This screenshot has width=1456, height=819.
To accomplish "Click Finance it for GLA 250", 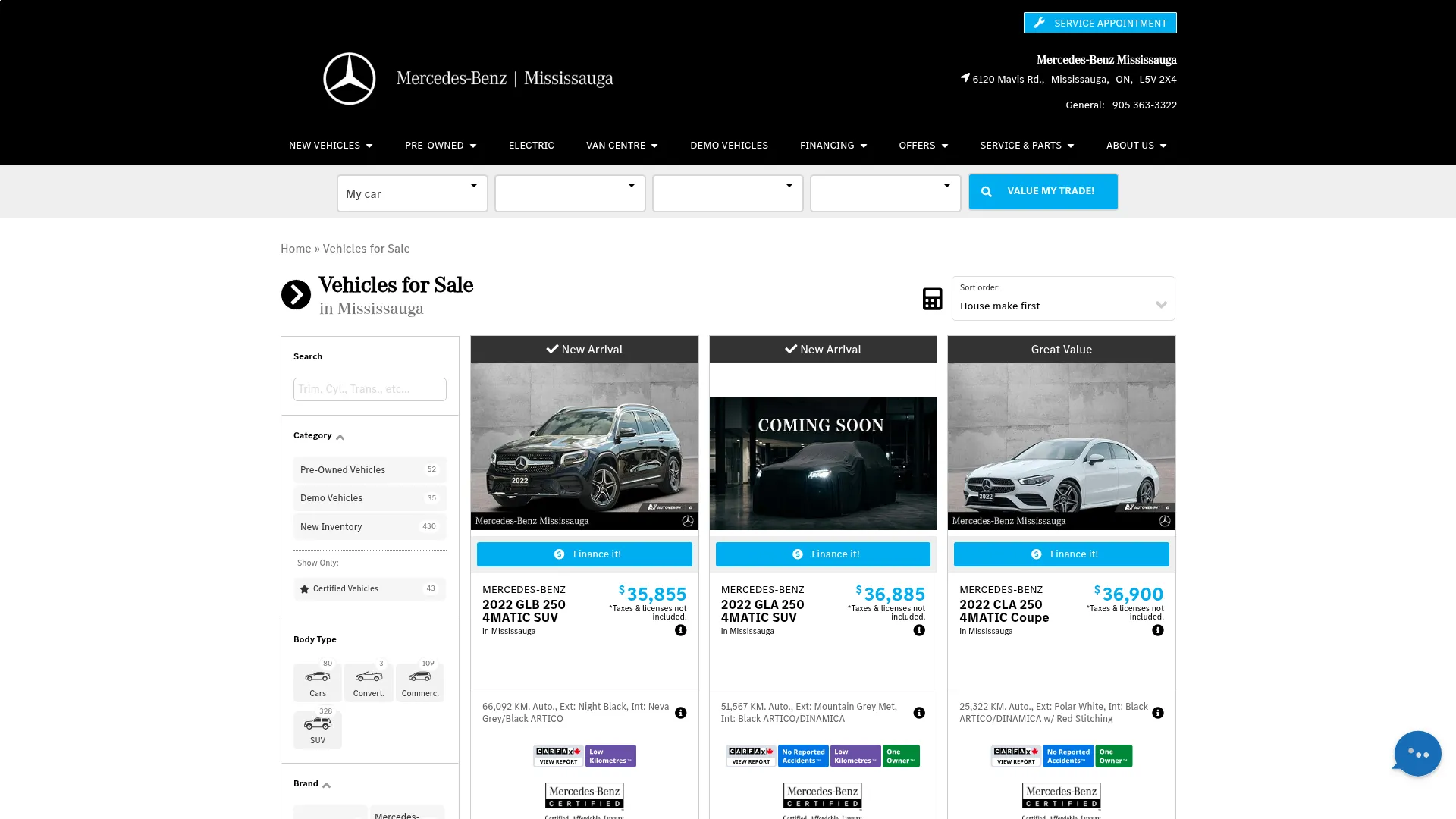I will coord(823,554).
